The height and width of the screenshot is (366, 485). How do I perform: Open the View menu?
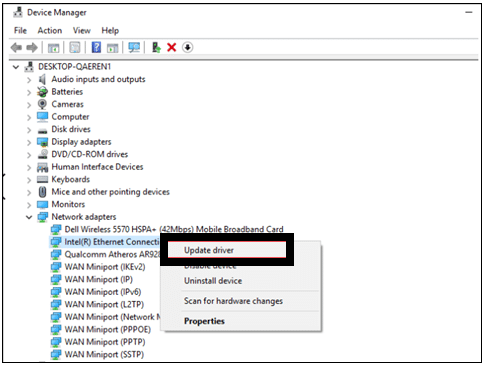[x=82, y=31]
